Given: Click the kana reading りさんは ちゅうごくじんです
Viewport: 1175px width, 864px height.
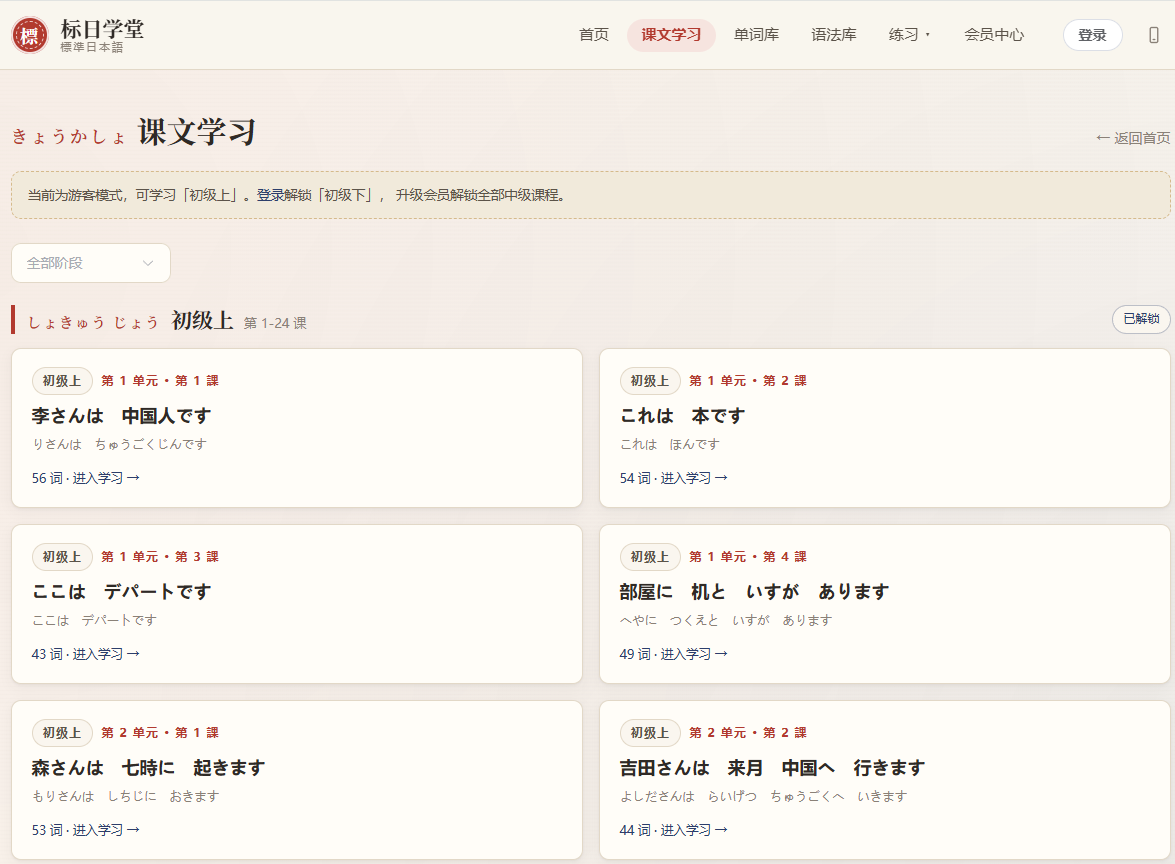Looking at the screenshot, I should [119, 444].
